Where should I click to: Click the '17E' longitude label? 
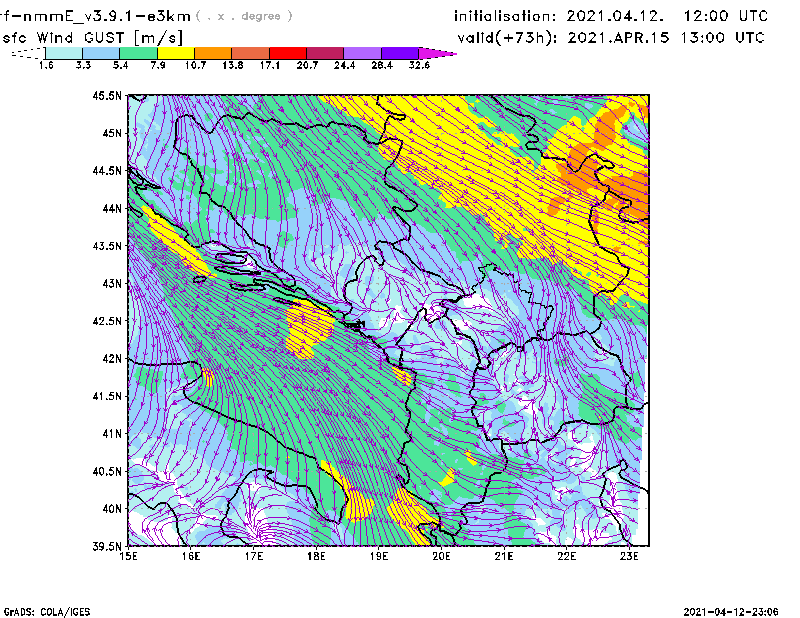pyautogui.click(x=254, y=556)
